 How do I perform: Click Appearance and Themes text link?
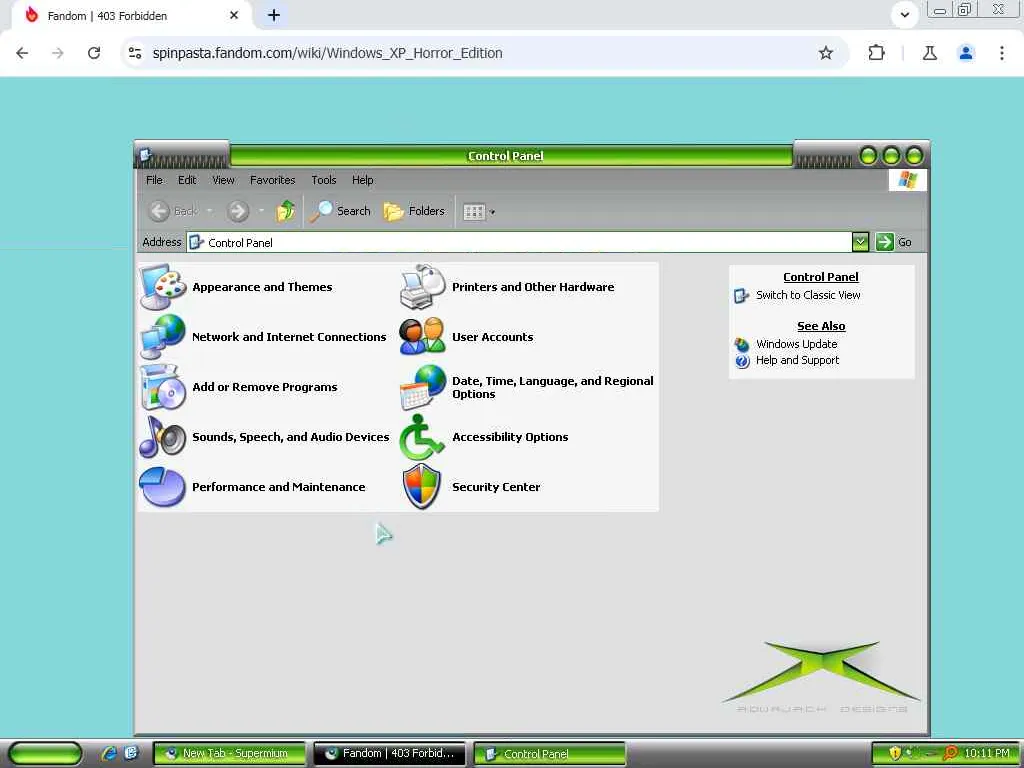(x=262, y=287)
